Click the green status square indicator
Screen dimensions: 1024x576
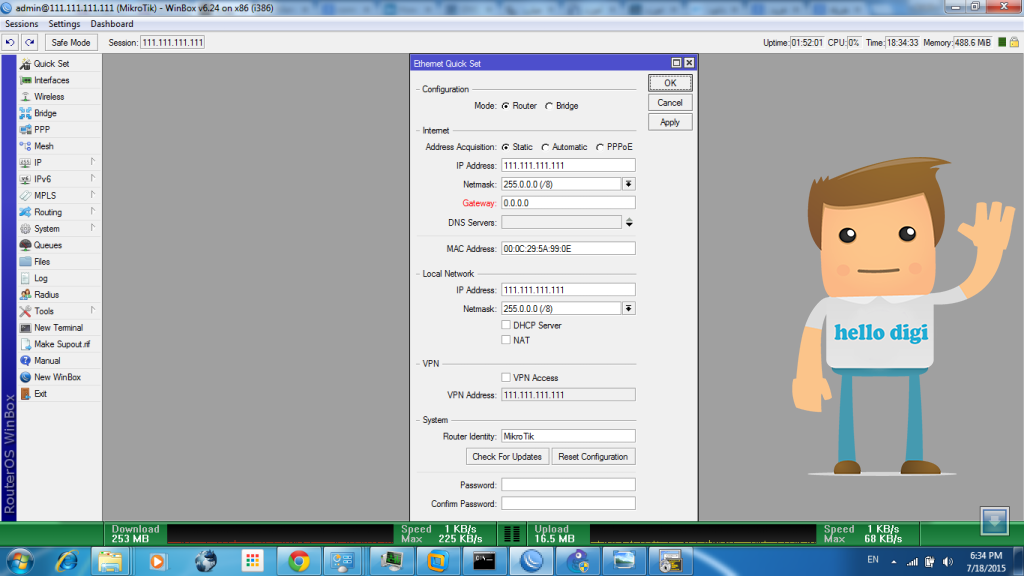(x=1002, y=42)
